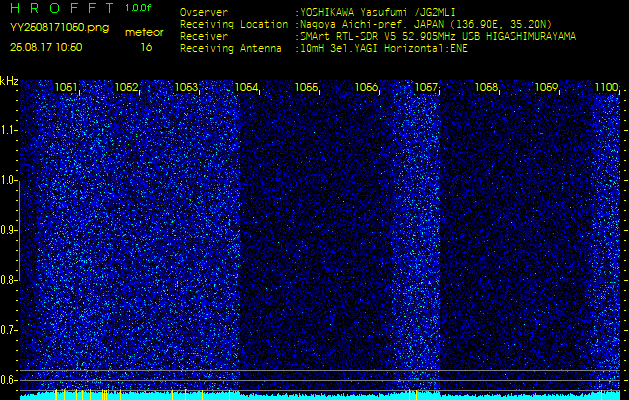Click the 1.0 frequency axis label
The image size is (629, 400).
tap(8, 181)
